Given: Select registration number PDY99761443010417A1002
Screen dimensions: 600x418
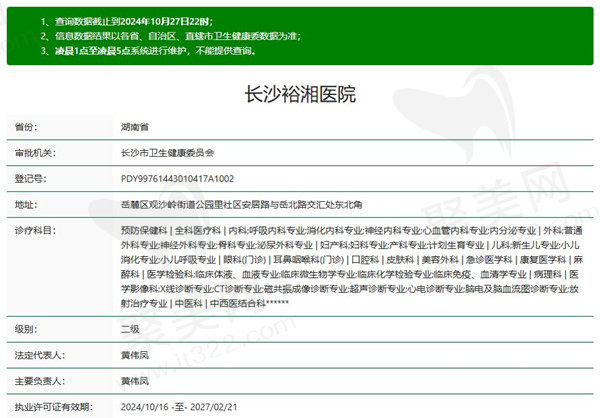Looking at the screenshot, I should click(177, 179).
